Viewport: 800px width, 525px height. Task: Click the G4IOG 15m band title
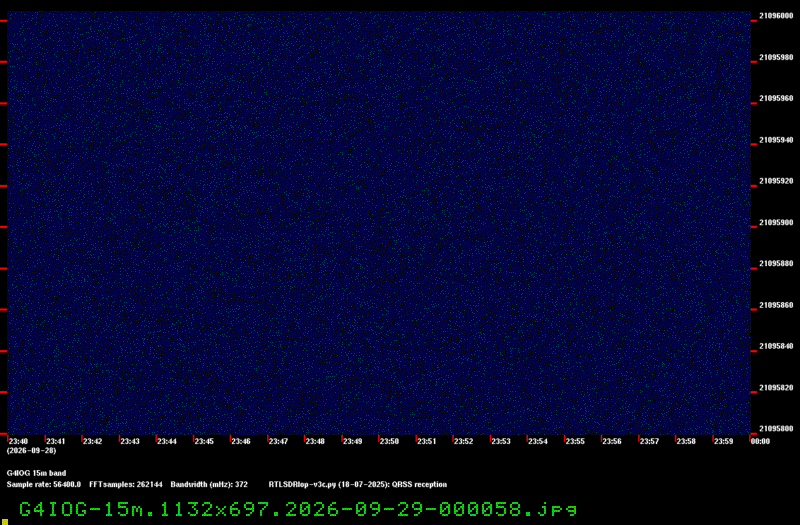36,473
